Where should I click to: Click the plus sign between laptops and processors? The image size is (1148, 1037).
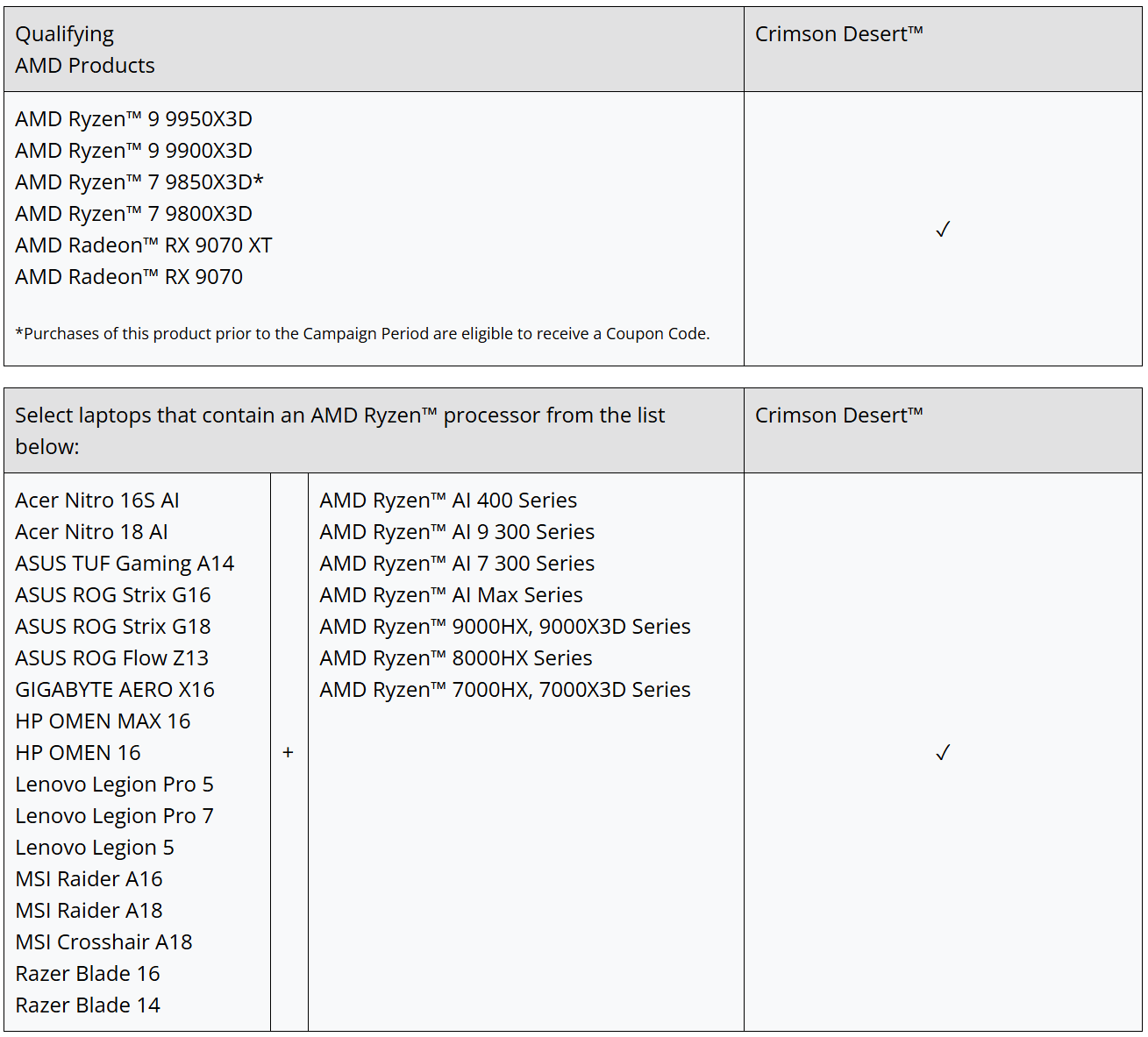pos(289,753)
